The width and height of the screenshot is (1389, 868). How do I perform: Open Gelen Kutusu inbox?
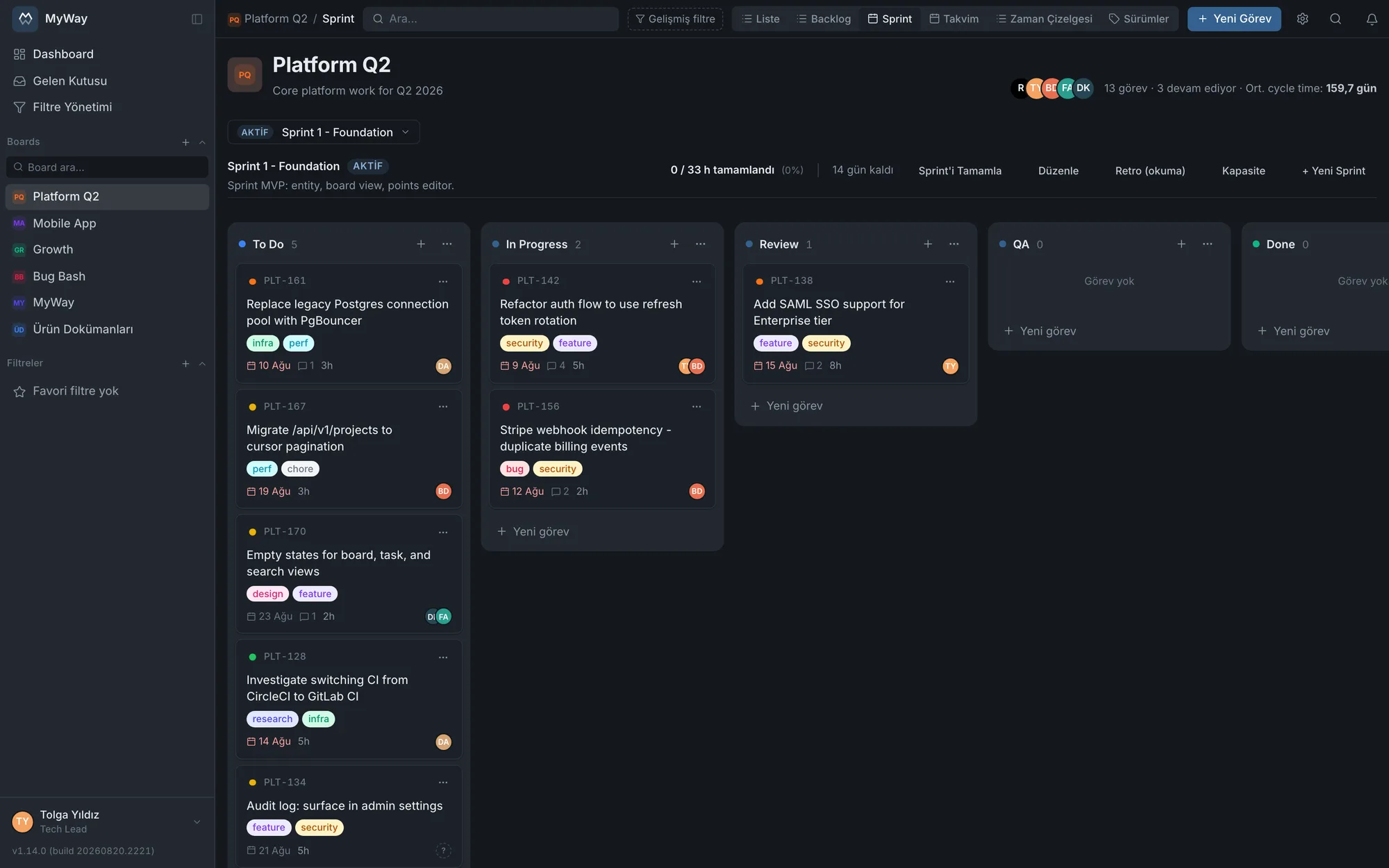(108, 81)
